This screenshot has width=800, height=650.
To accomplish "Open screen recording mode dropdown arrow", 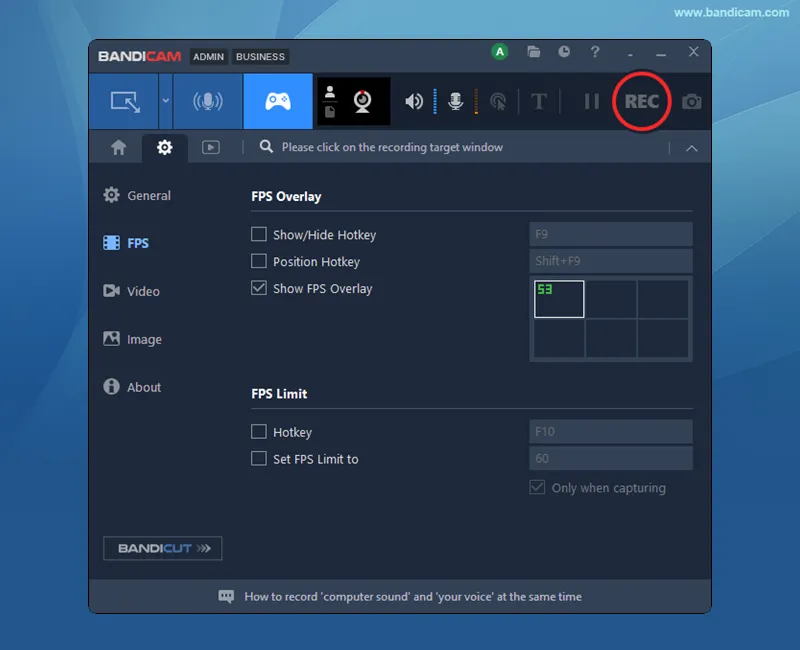I will pos(166,102).
